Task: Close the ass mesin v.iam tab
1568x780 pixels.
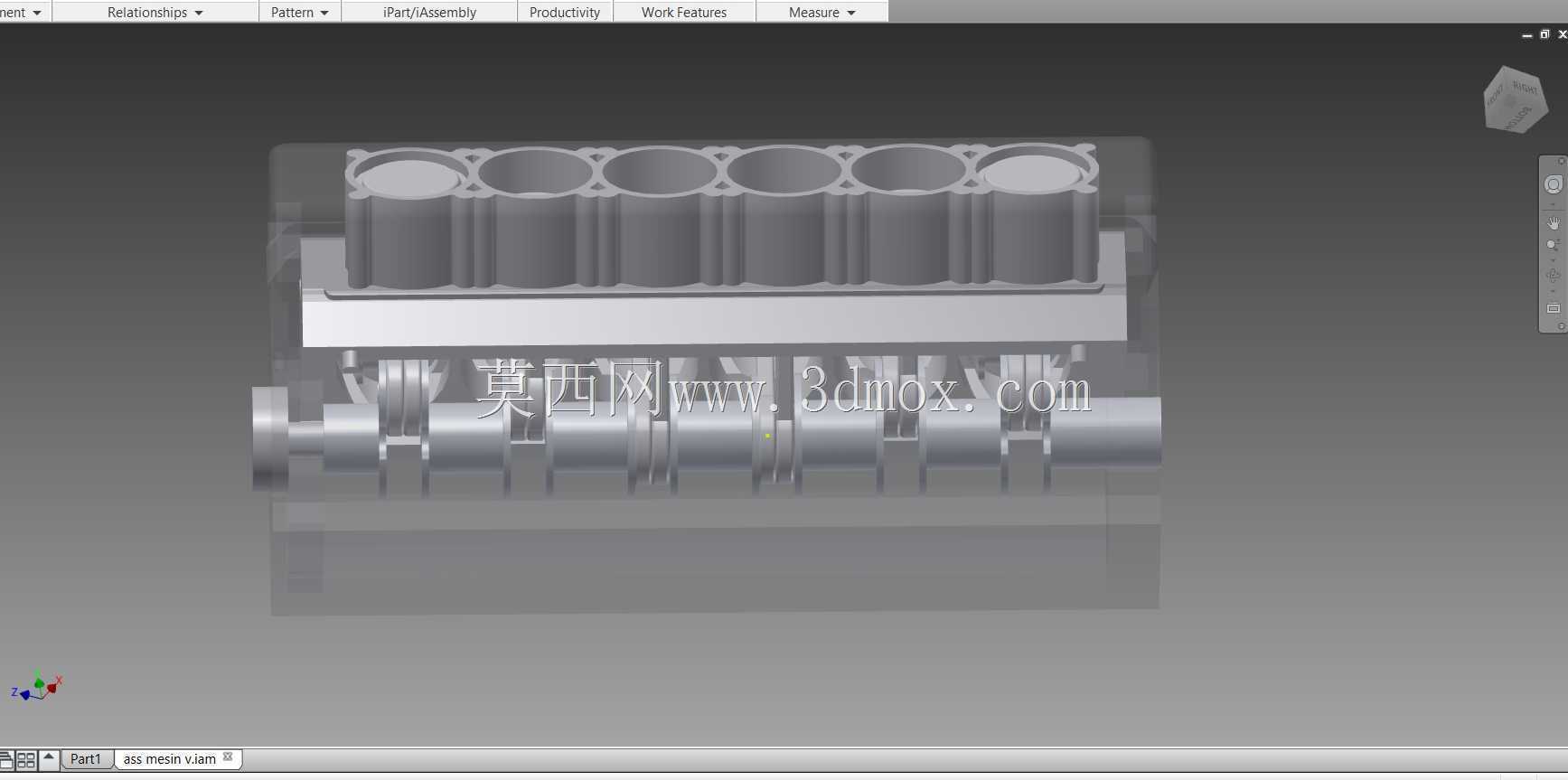Action: (x=228, y=757)
